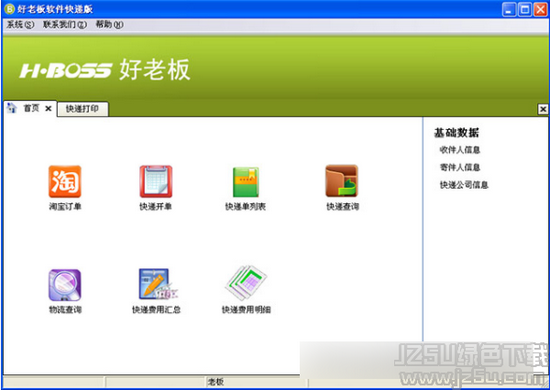Close the tab panel via right-side X button
The image size is (550, 390).
(543, 109)
